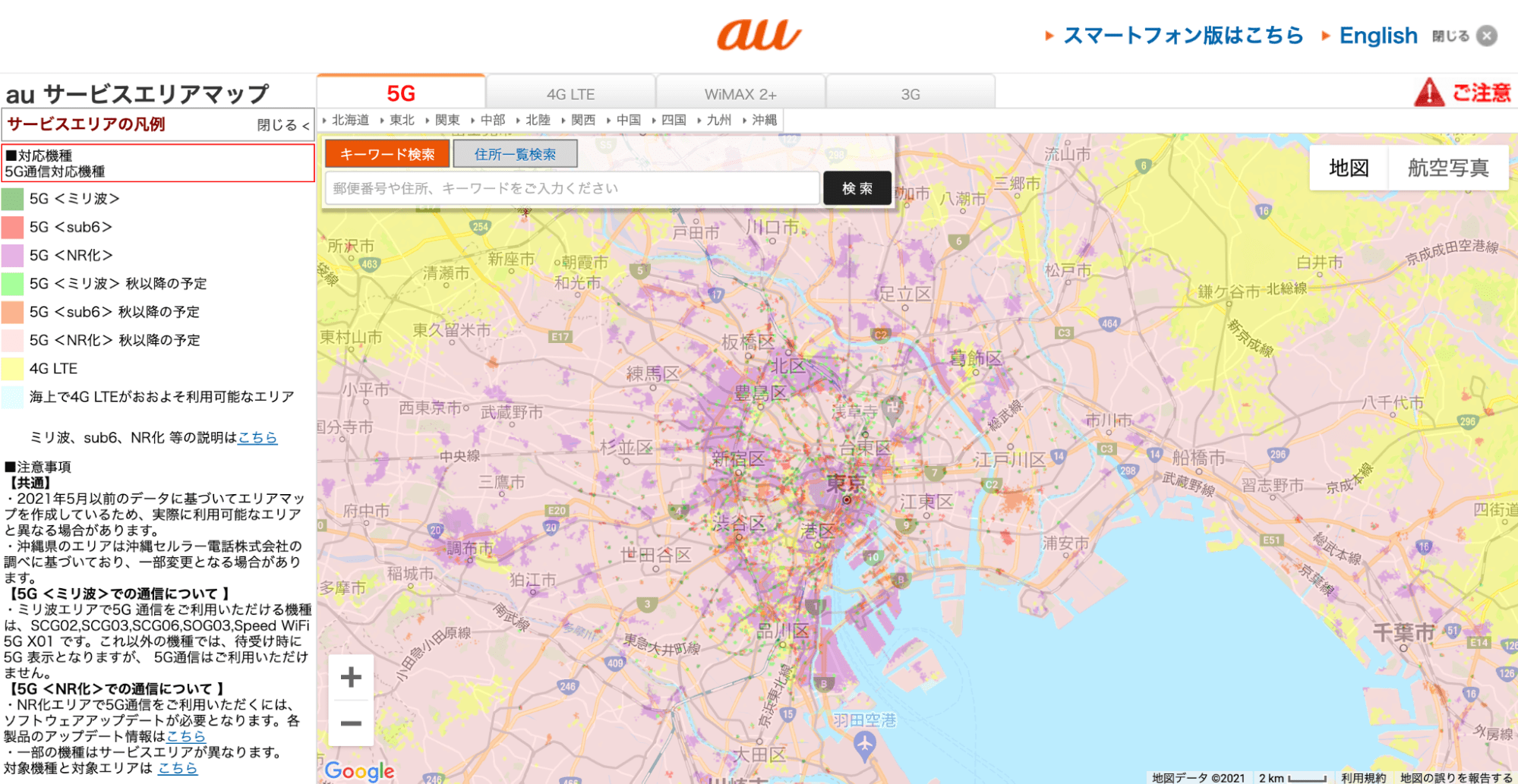This screenshot has width=1518, height=784.
Task: Select キーワード検索 search mode
Action: click(x=387, y=154)
